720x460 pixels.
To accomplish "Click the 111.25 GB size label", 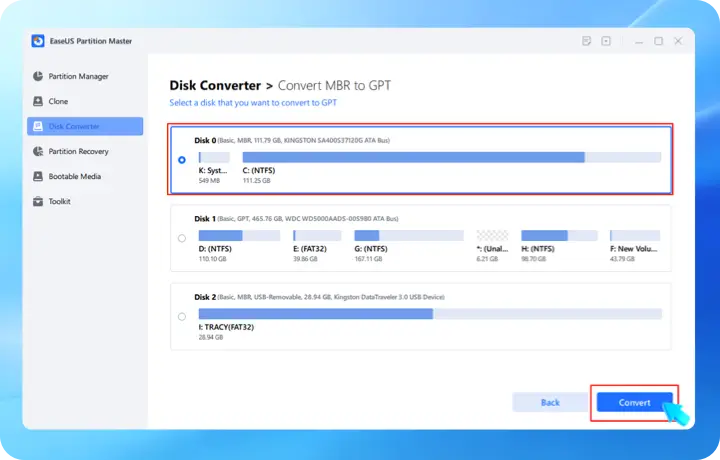I will (x=257, y=181).
